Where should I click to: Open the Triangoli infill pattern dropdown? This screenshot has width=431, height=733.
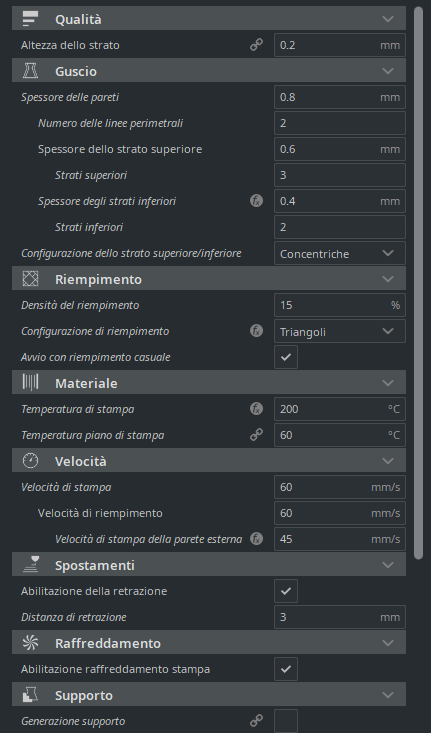pyautogui.click(x=340, y=331)
